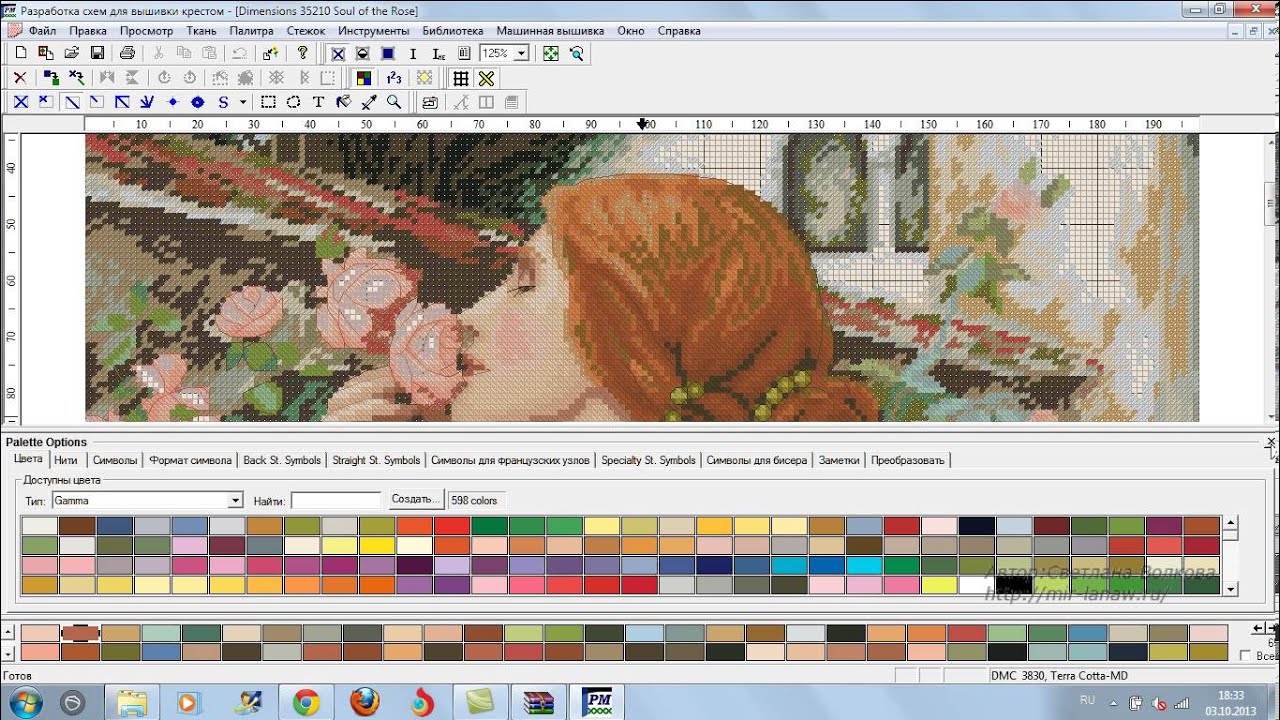This screenshot has height=720, width=1280.
Task: Save the pattern with floppy disk icon
Action: point(97,53)
